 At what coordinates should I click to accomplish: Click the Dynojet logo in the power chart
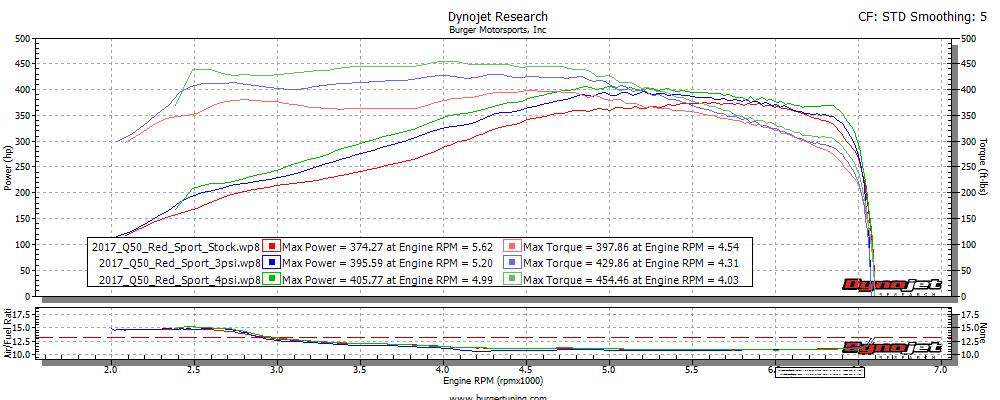click(892, 286)
